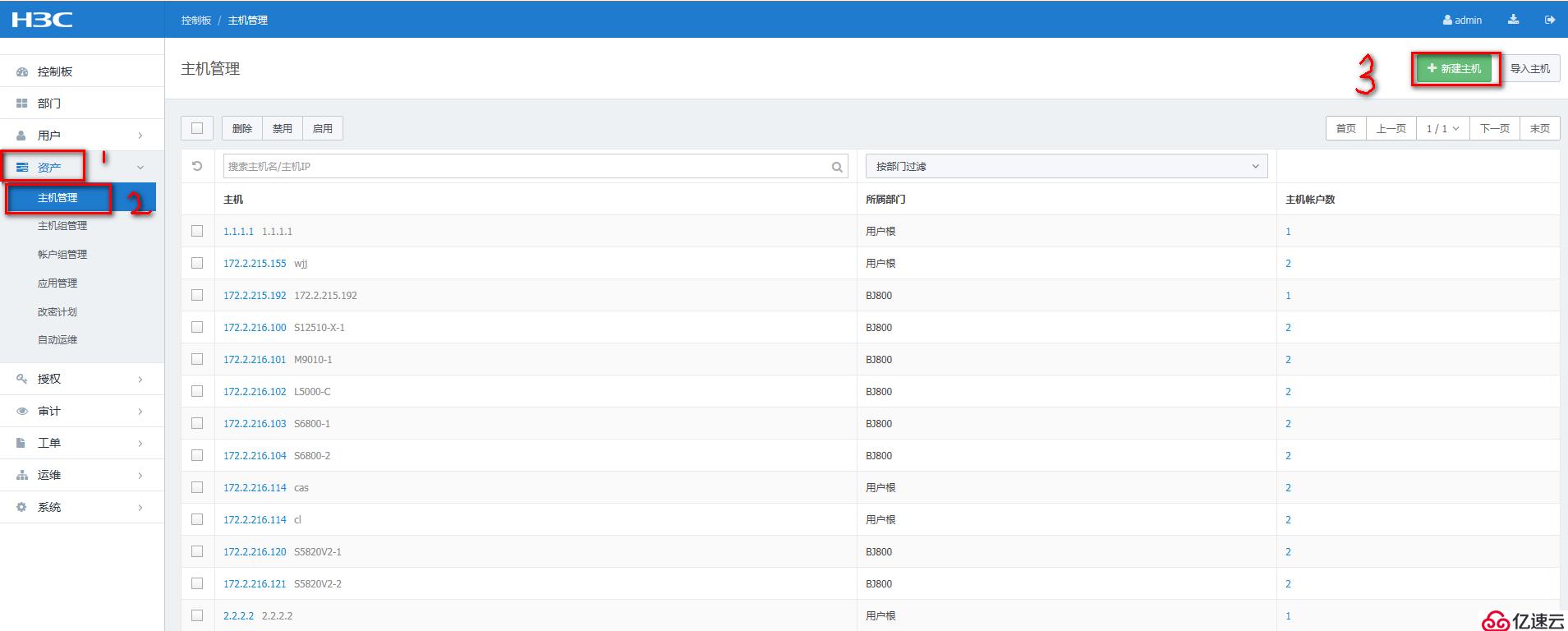Viewport: 1568px width, 631px height.
Task: Open host link 172.2.216.100
Action: (255, 327)
